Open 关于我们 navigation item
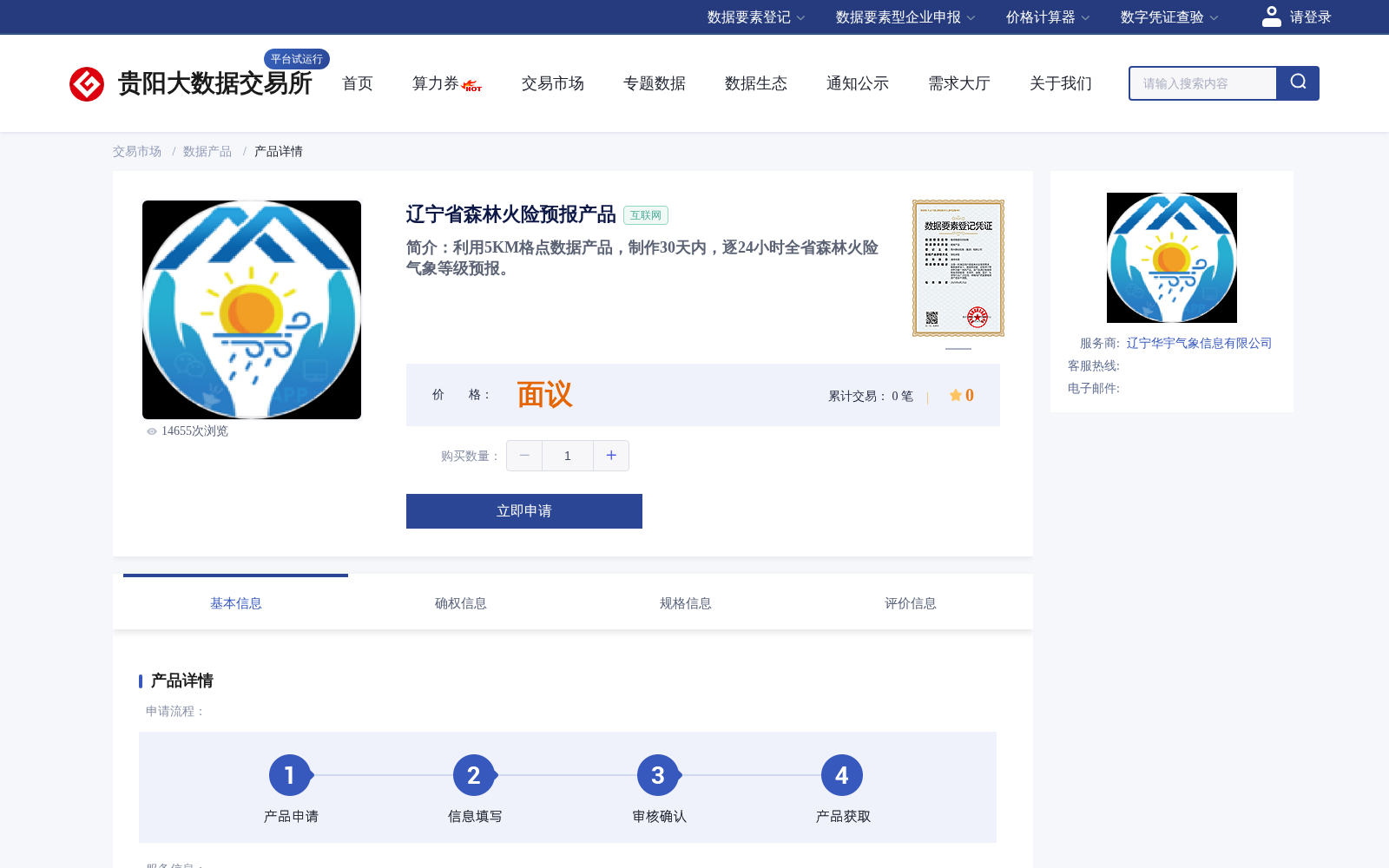Screen dimensions: 1389x868 (x=1061, y=83)
